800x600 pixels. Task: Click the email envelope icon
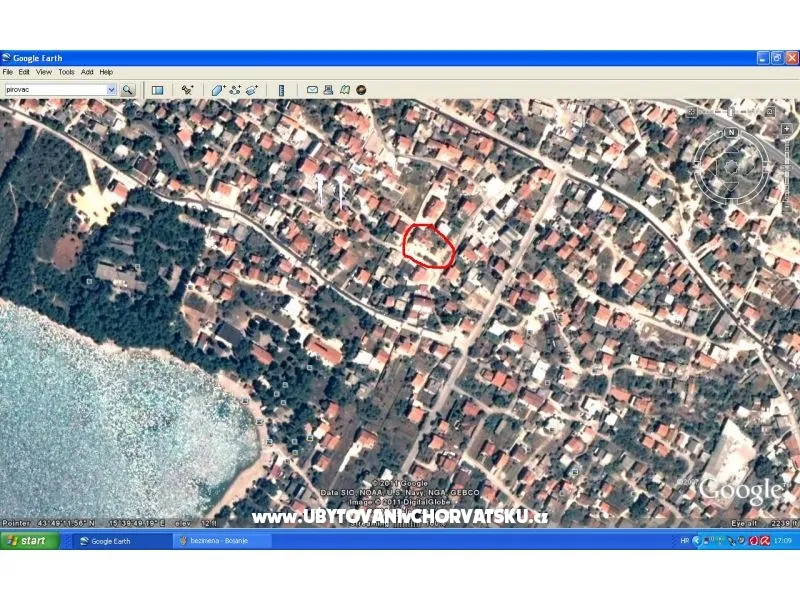[x=312, y=90]
